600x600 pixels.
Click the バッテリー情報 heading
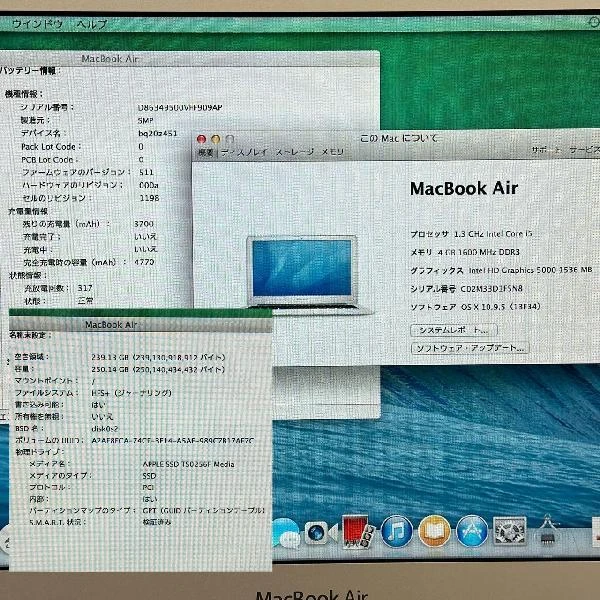point(30,71)
